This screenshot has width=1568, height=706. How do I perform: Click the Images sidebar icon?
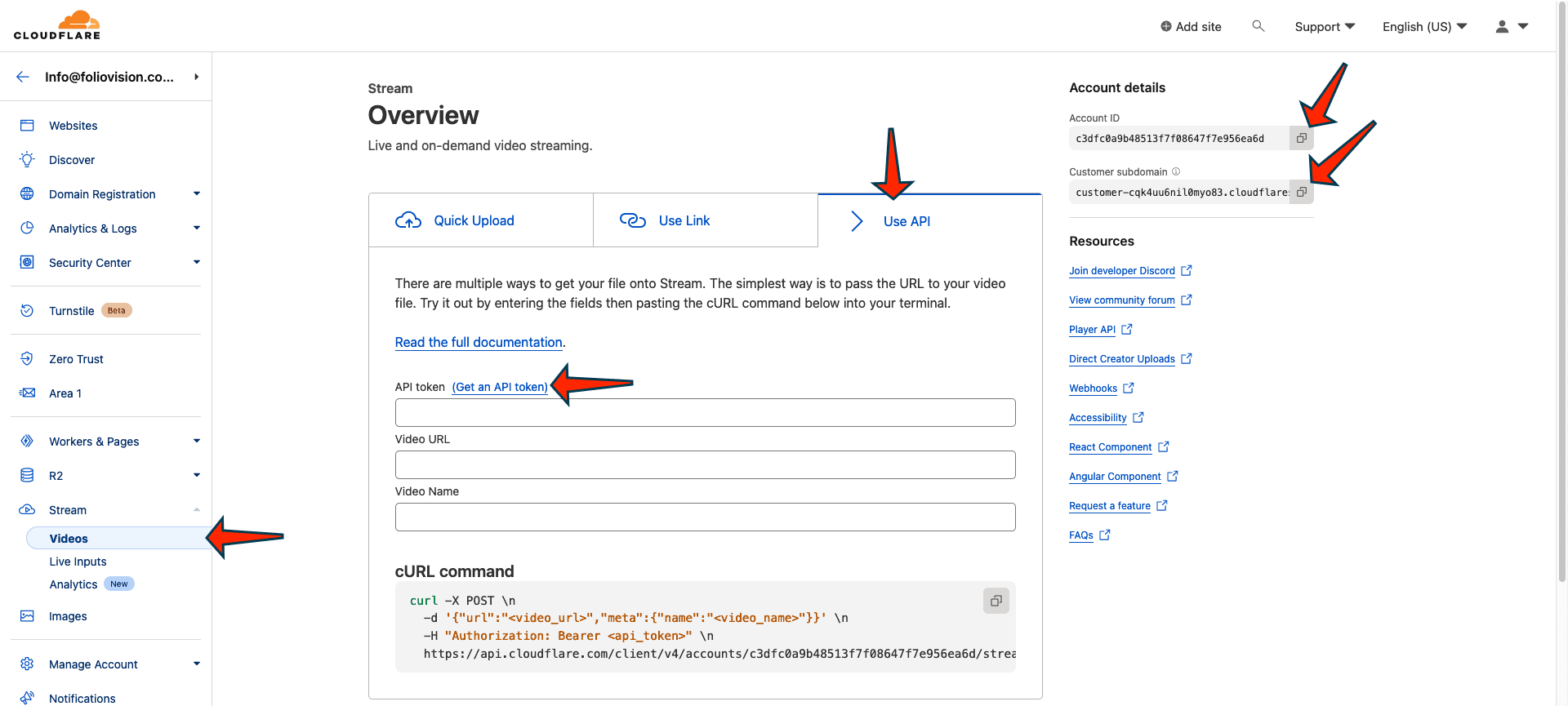[27, 616]
